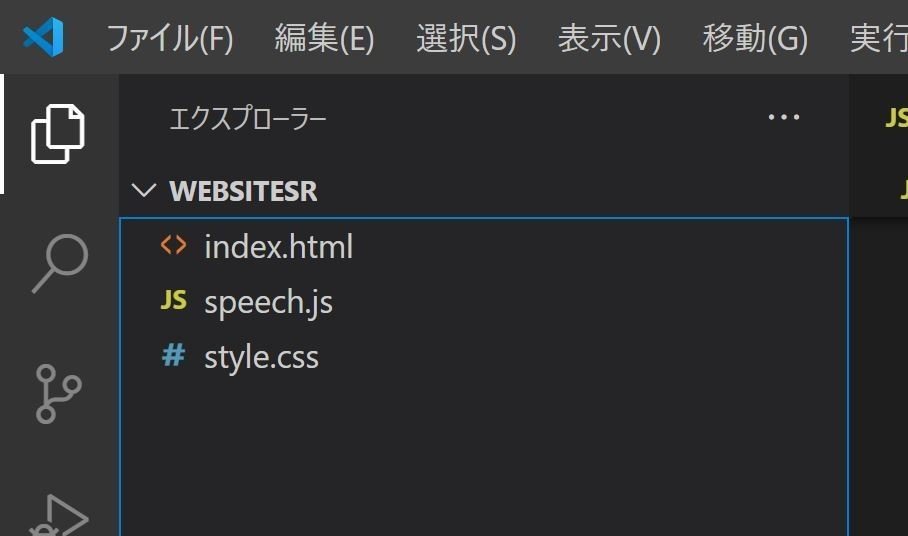Screen dimensions: 908x536
Task: Open the Explorer view in activity bar
Action: (x=58, y=133)
